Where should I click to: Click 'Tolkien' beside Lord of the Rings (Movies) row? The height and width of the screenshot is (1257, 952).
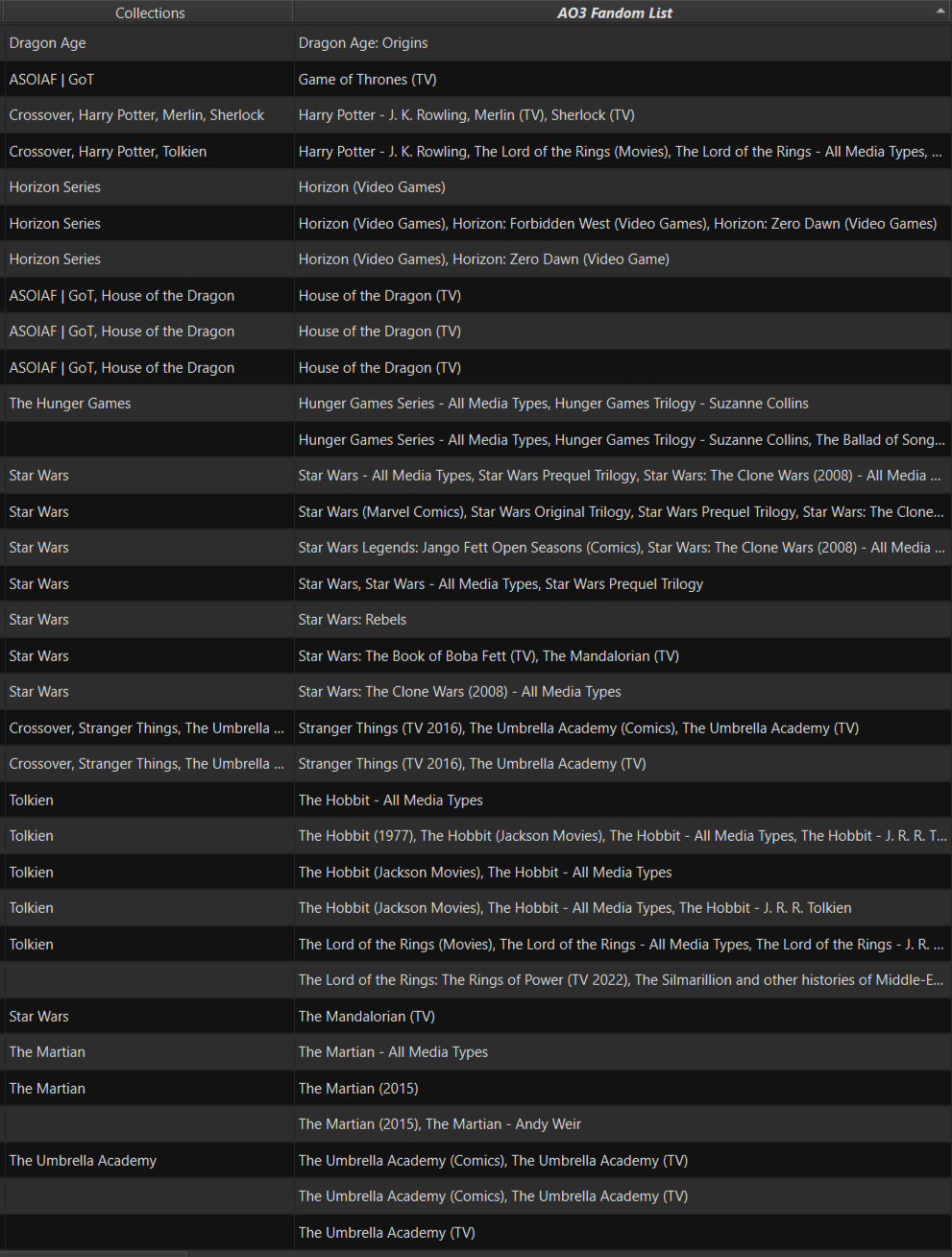point(149,944)
